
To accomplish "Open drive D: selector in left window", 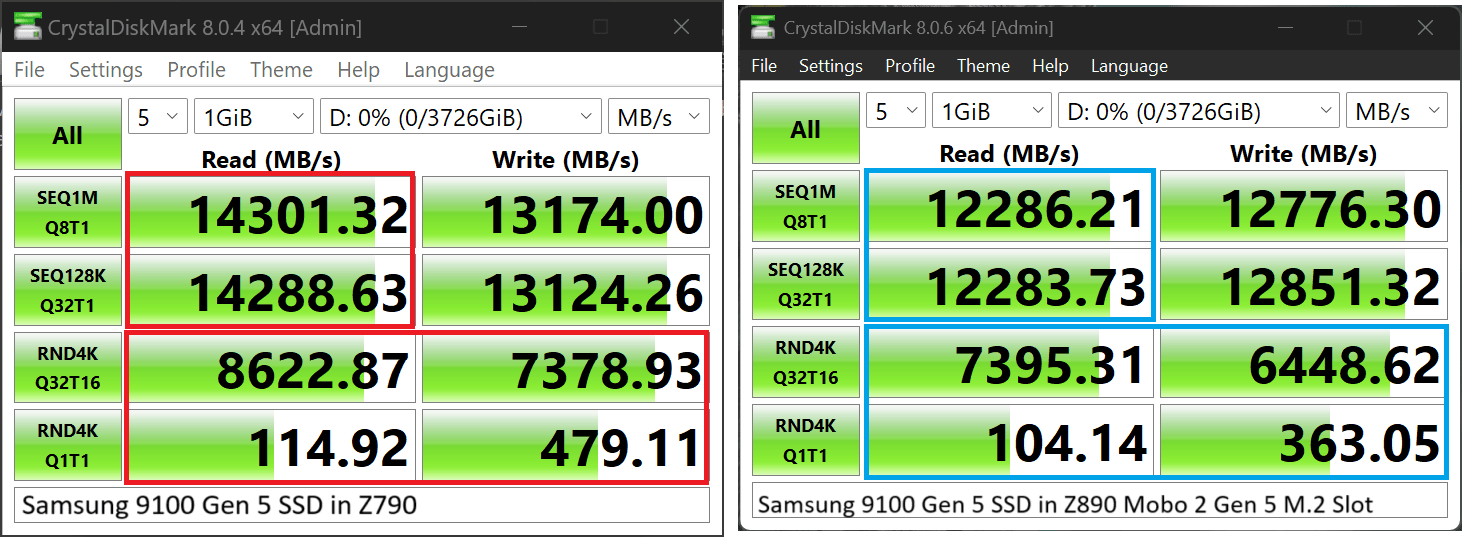I will pos(460,117).
